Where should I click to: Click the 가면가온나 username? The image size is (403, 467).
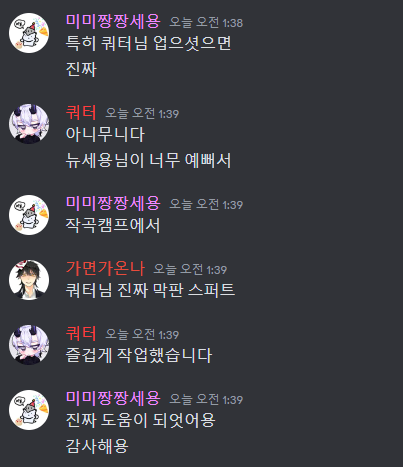click(105, 268)
